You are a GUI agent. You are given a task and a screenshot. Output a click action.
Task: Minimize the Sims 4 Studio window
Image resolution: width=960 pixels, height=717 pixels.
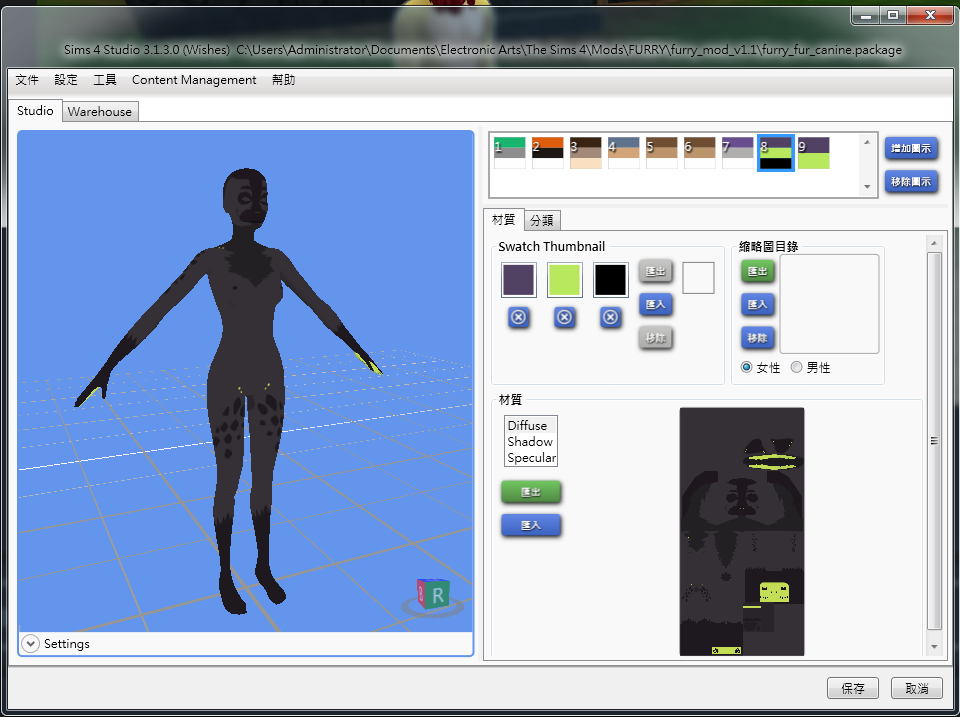coord(866,16)
